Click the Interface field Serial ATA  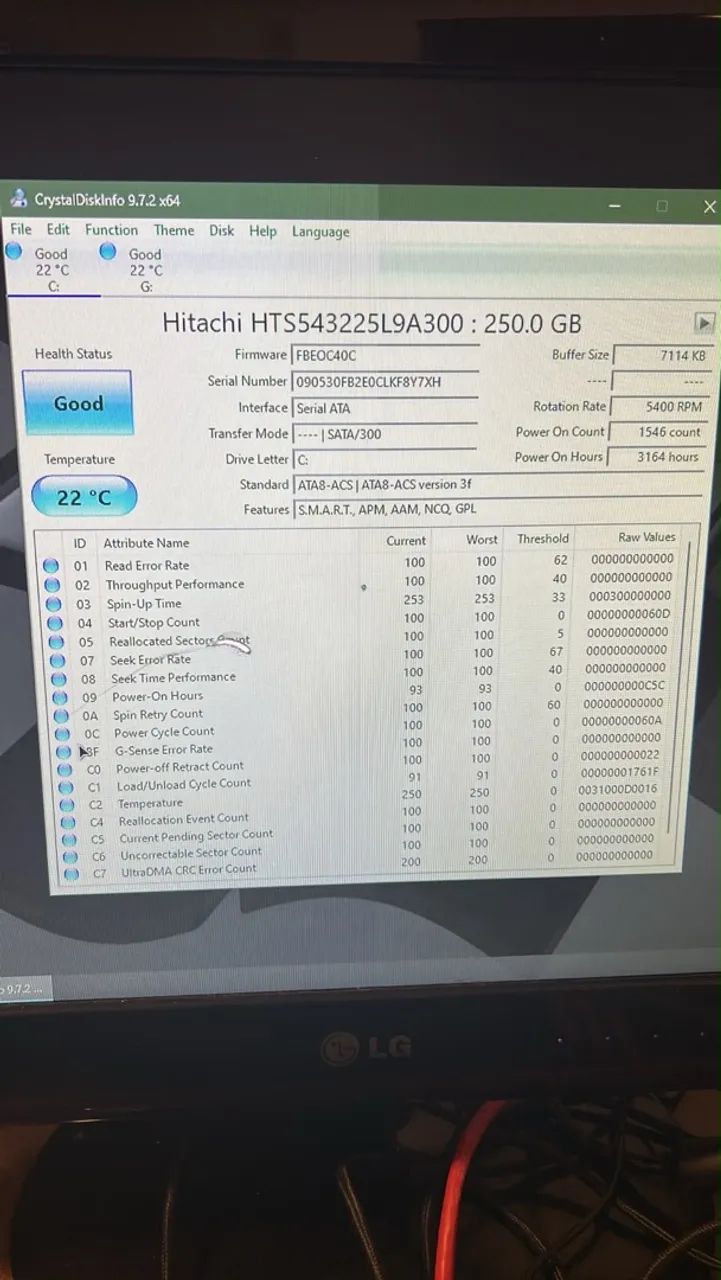[385, 408]
